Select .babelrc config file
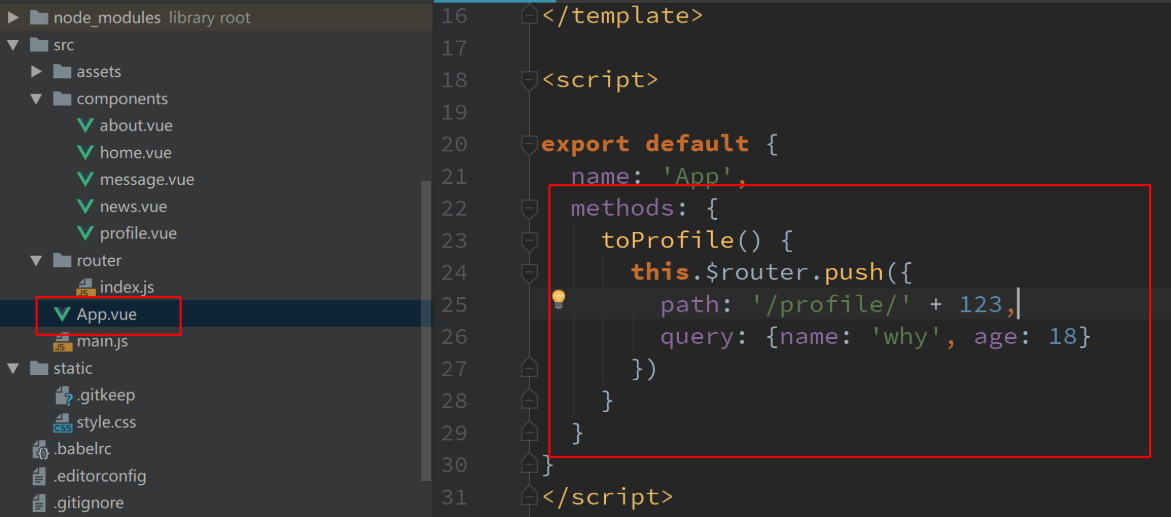The height and width of the screenshot is (517, 1171). (82, 450)
